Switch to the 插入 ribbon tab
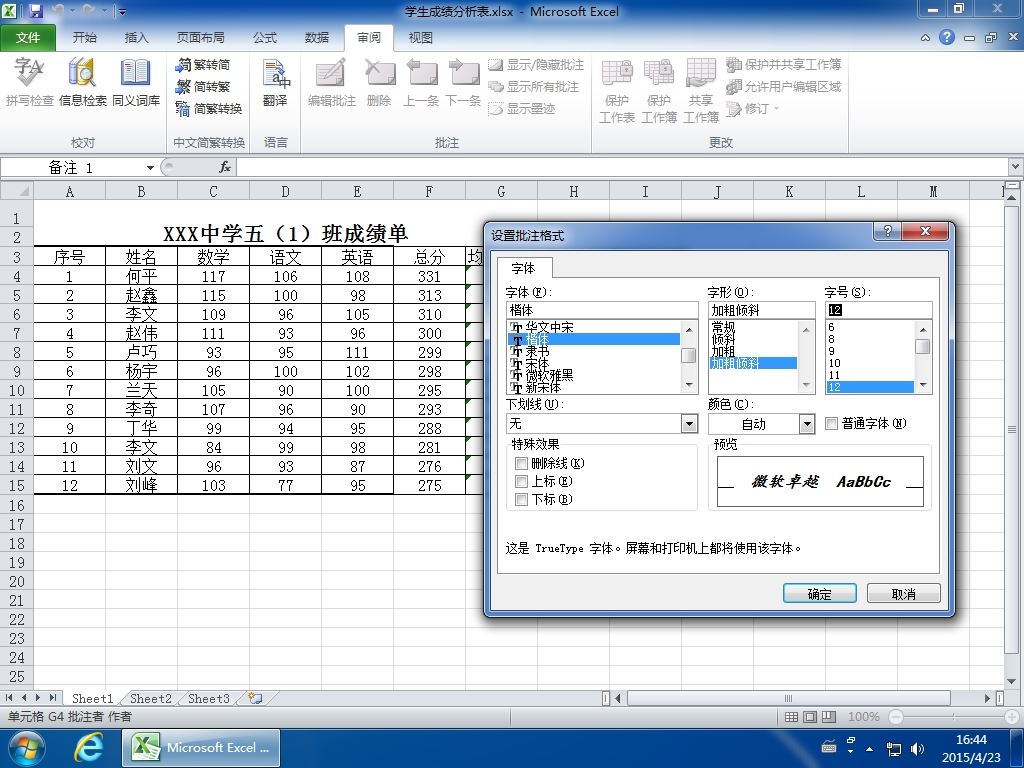The height and width of the screenshot is (768, 1024). [136, 38]
